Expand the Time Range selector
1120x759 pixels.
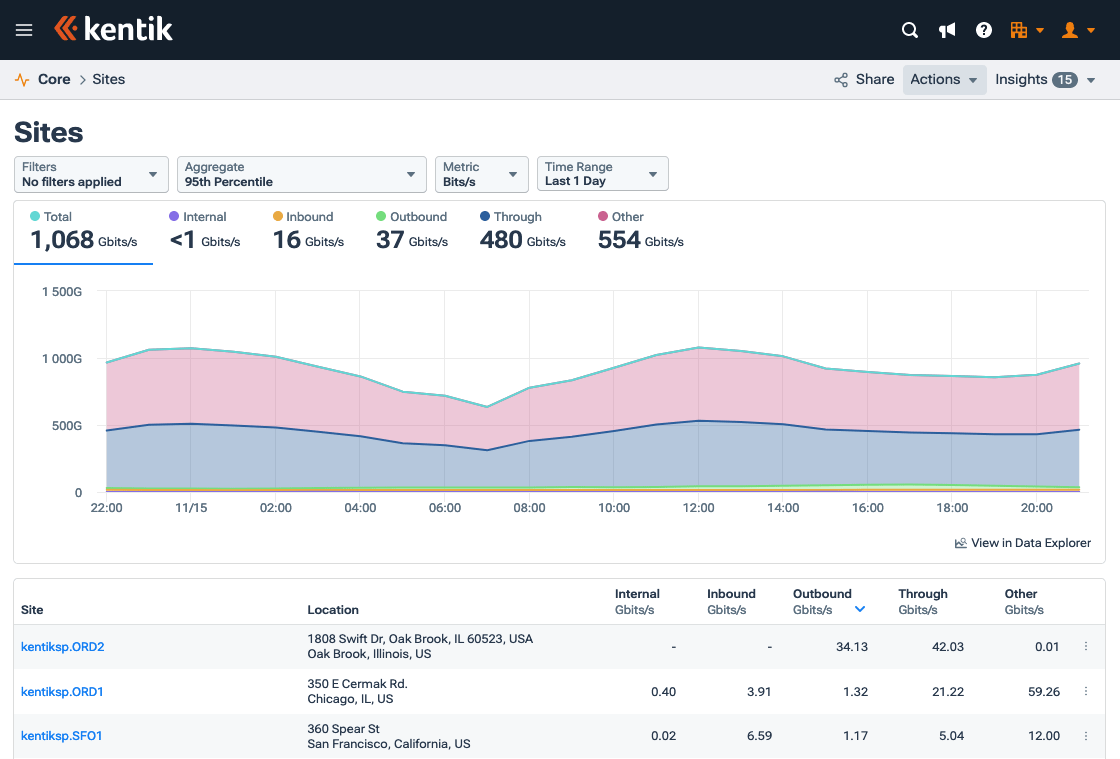pyautogui.click(x=602, y=174)
